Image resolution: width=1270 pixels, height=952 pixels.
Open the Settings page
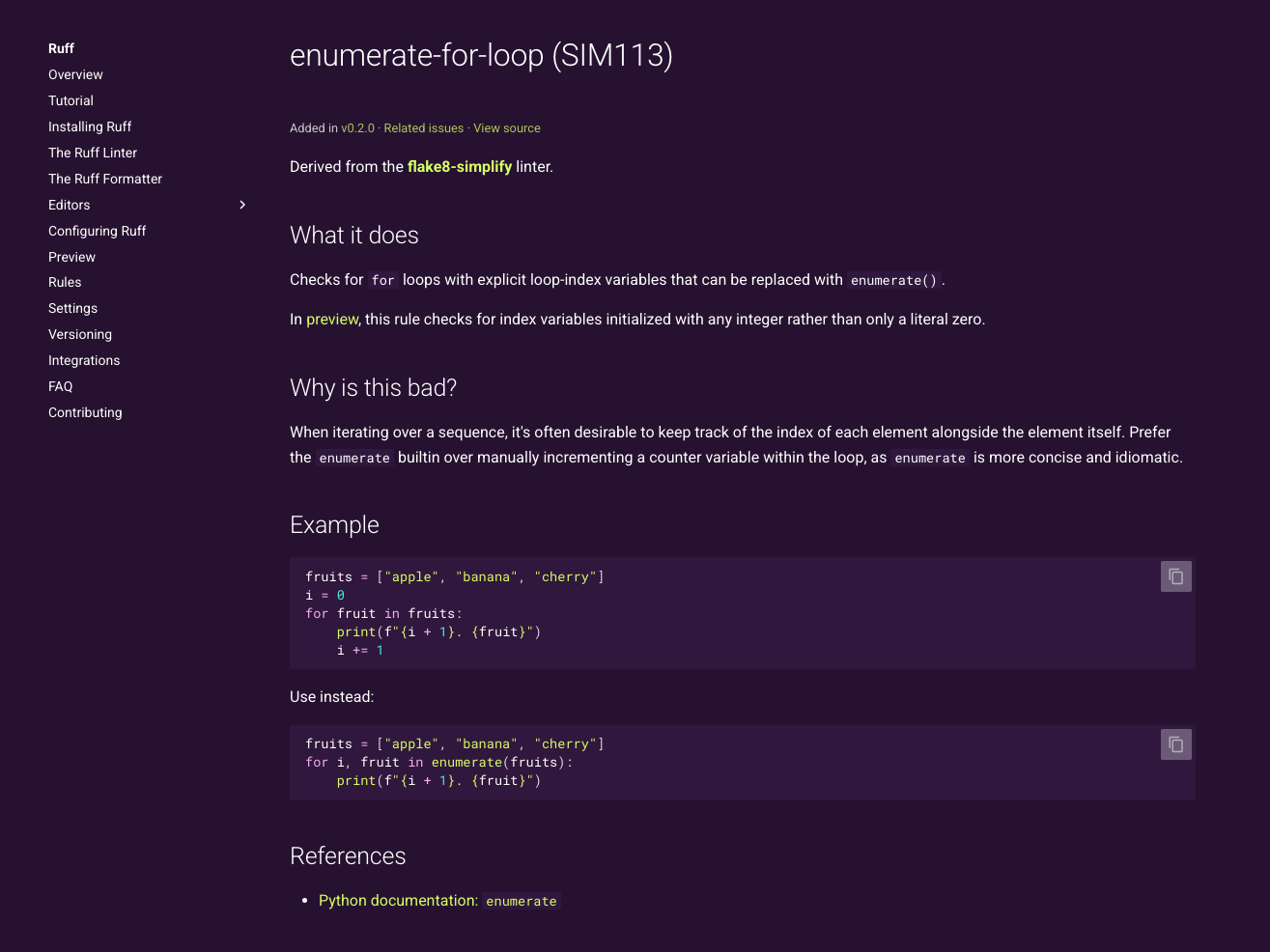click(x=72, y=308)
